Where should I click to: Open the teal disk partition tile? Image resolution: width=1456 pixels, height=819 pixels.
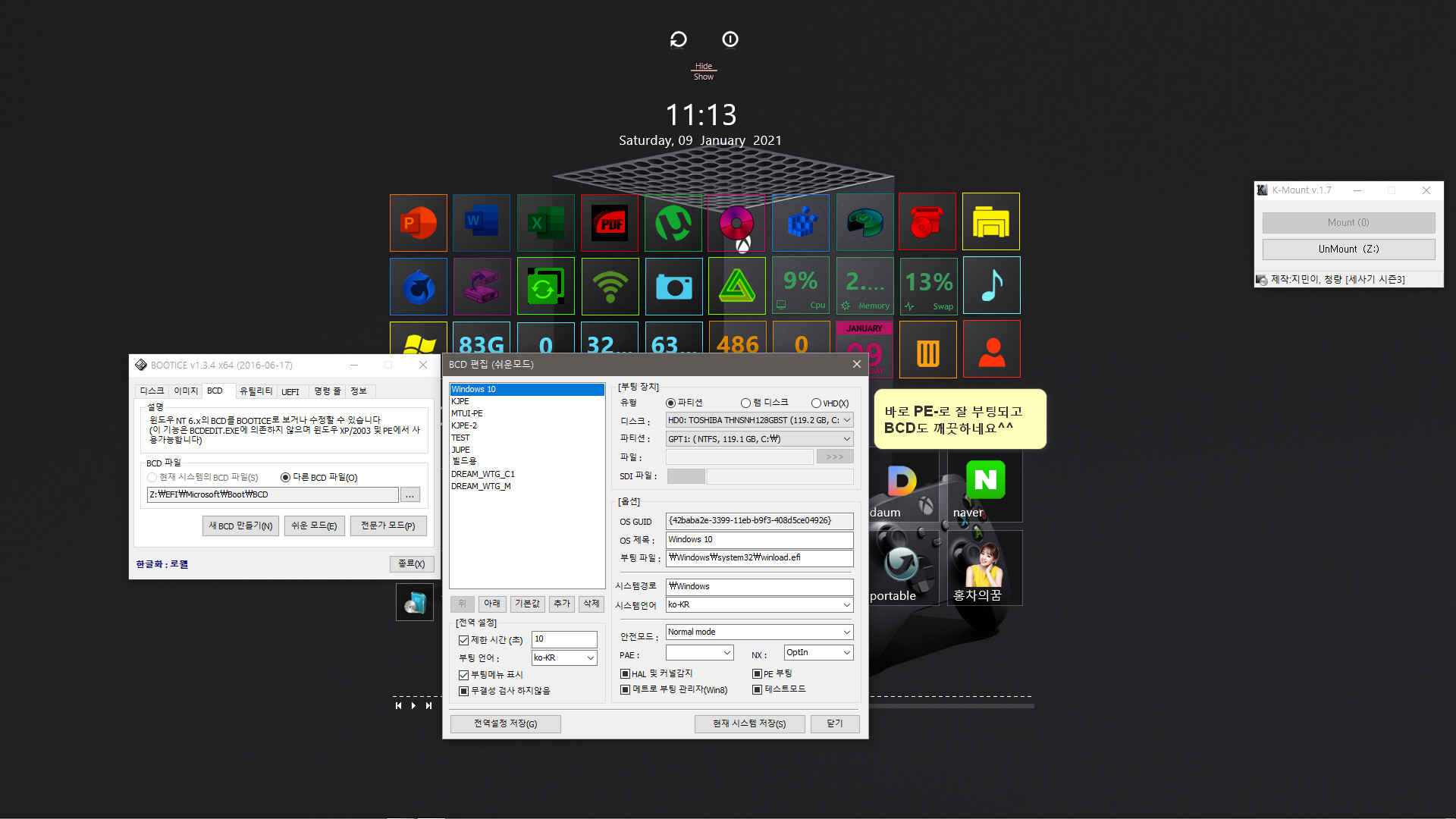865,222
